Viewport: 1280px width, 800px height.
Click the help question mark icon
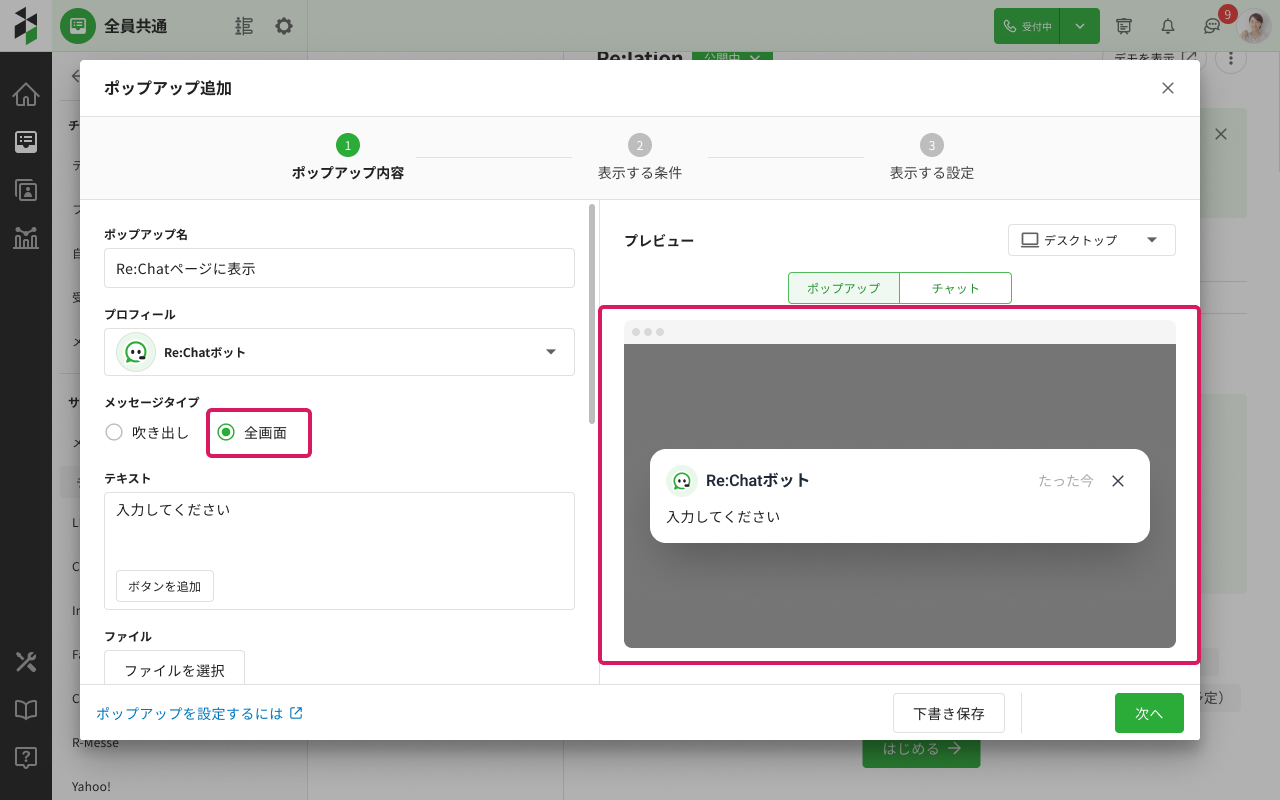tap(26, 758)
